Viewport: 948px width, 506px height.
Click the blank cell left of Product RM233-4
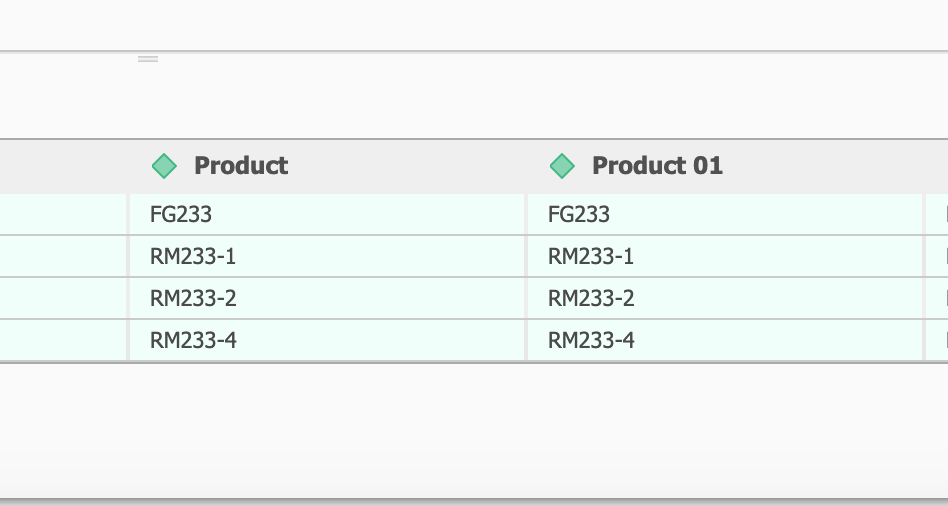(62, 341)
